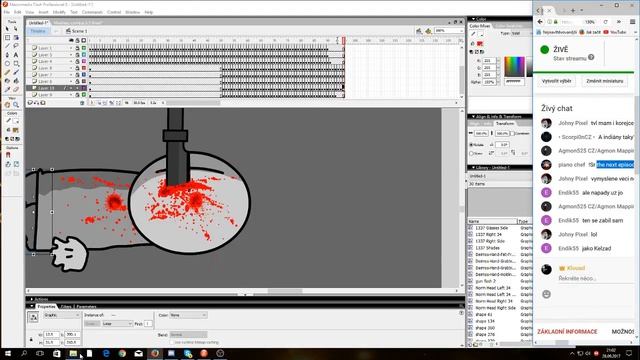Screen dimensions: 640x360
Task: Toggle Layer 4 outline color square
Action: coord(84,61)
